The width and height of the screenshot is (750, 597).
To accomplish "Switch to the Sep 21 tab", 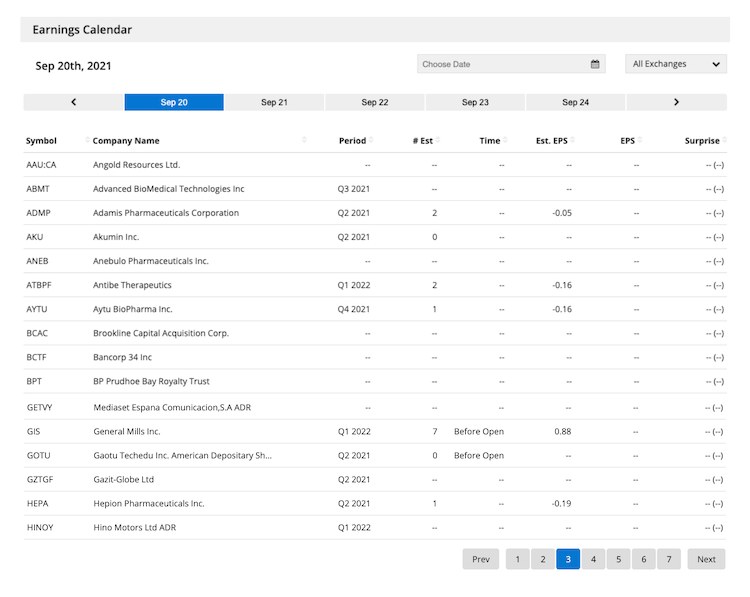I will click(274, 102).
